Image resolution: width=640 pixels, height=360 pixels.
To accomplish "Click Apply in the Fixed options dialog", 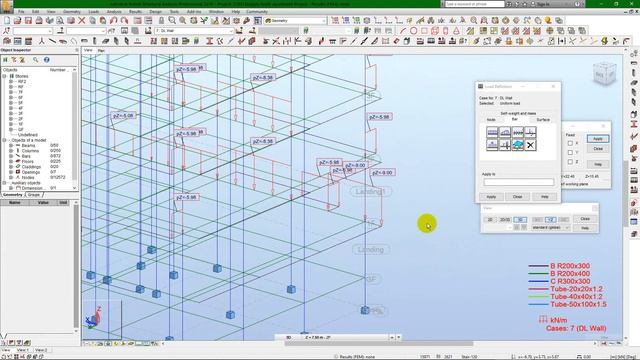I will click(598, 139).
